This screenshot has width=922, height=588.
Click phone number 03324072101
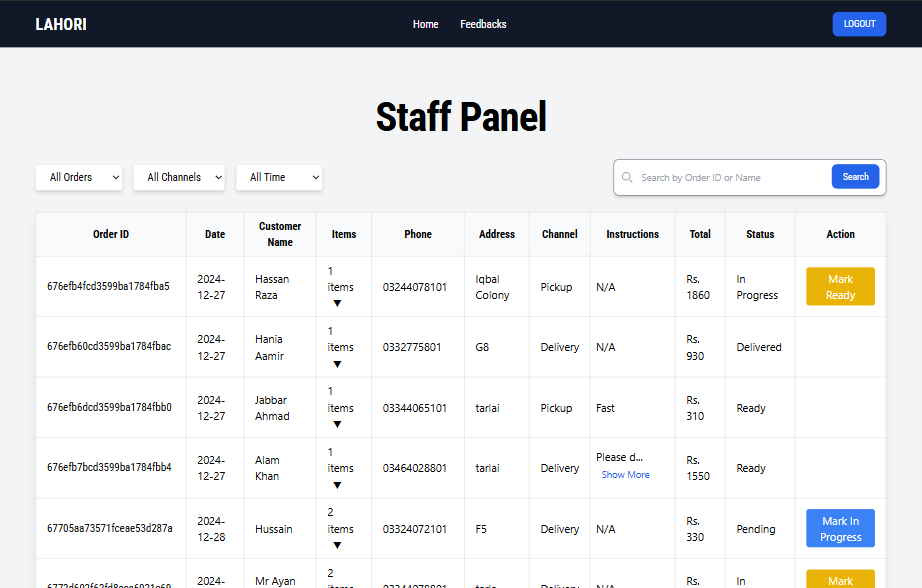(415, 529)
